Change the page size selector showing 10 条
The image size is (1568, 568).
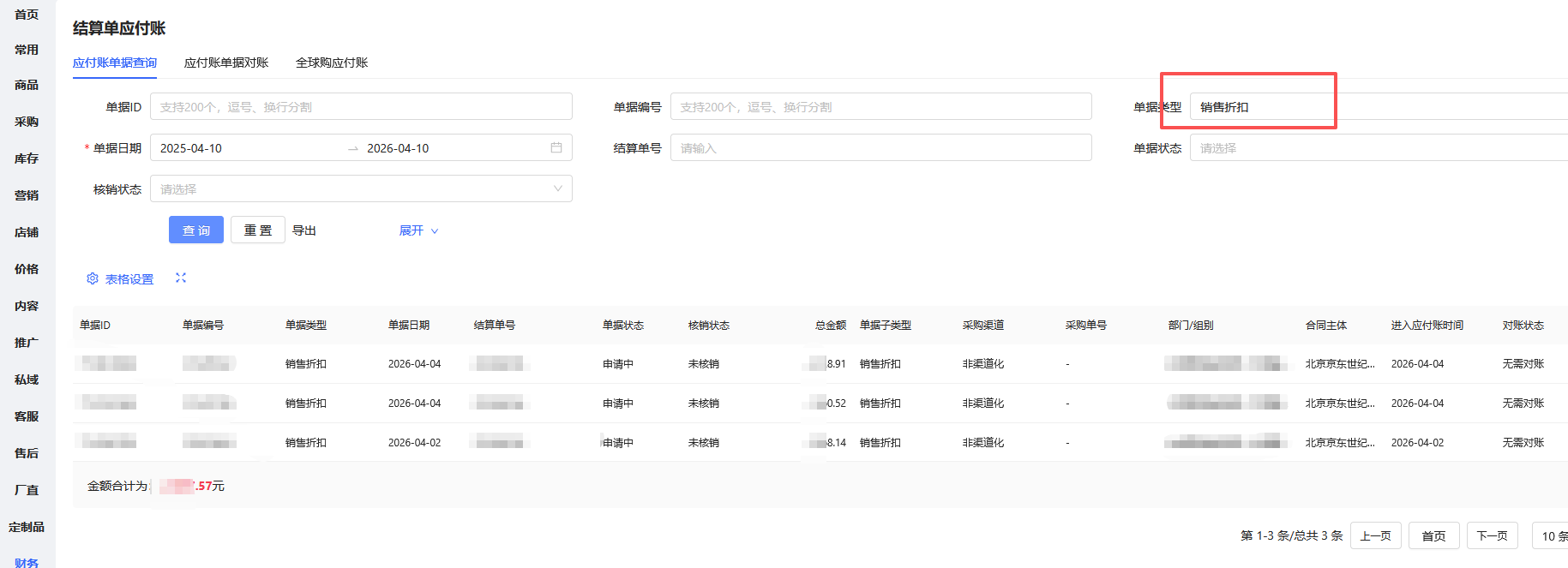coord(1552,535)
